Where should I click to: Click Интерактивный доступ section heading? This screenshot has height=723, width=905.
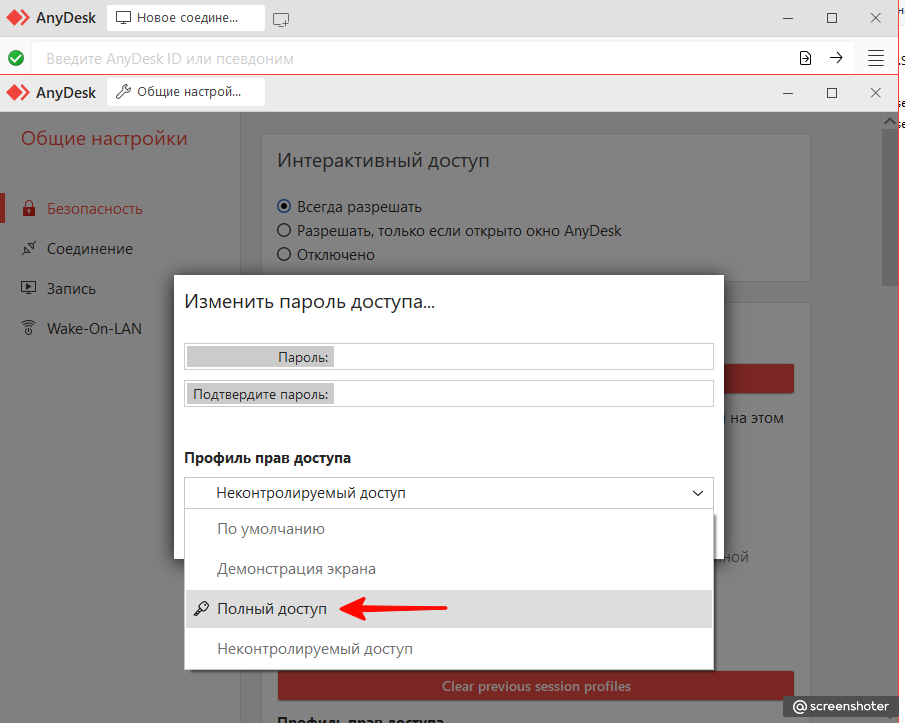click(383, 160)
